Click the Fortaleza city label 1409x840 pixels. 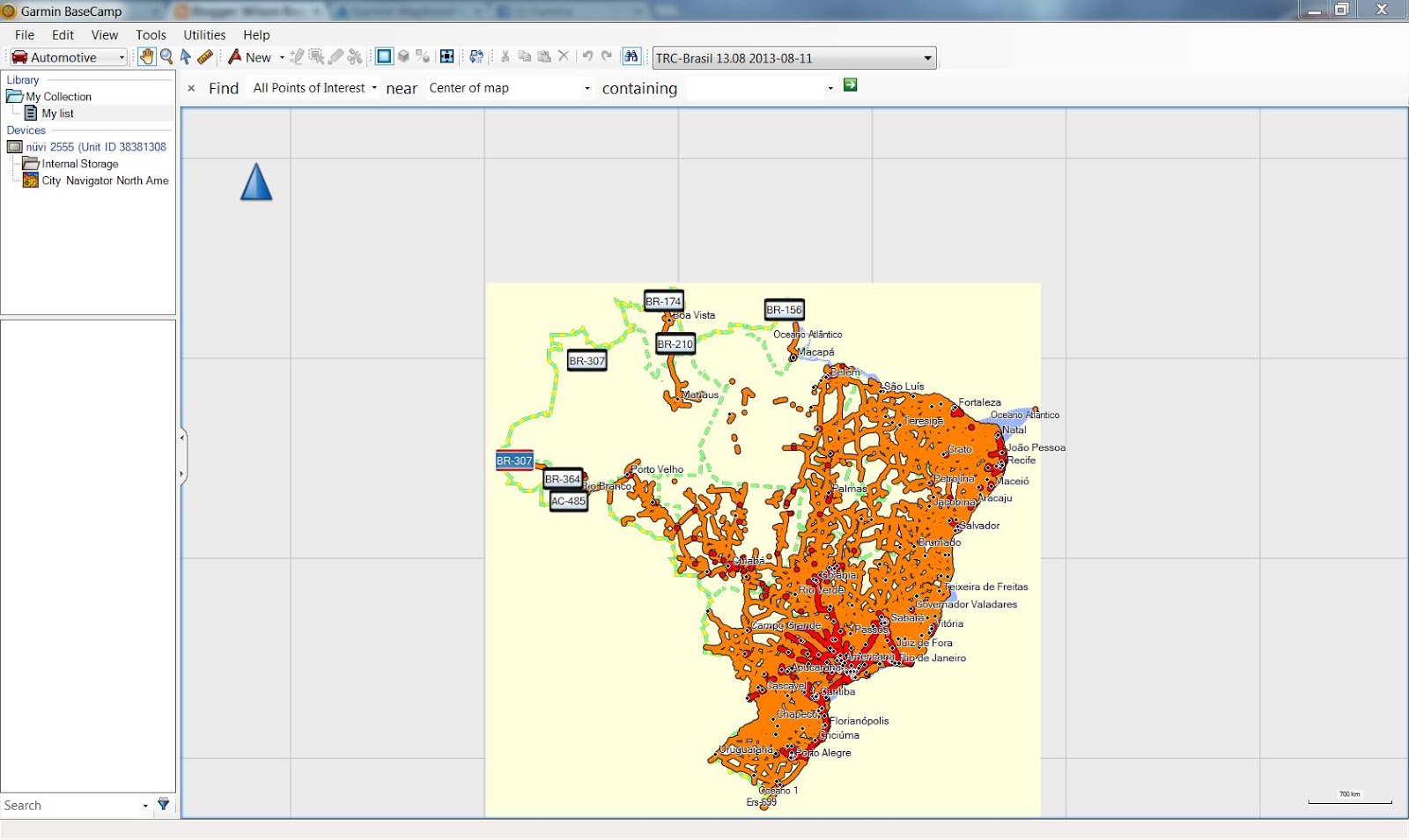[x=979, y=402]
